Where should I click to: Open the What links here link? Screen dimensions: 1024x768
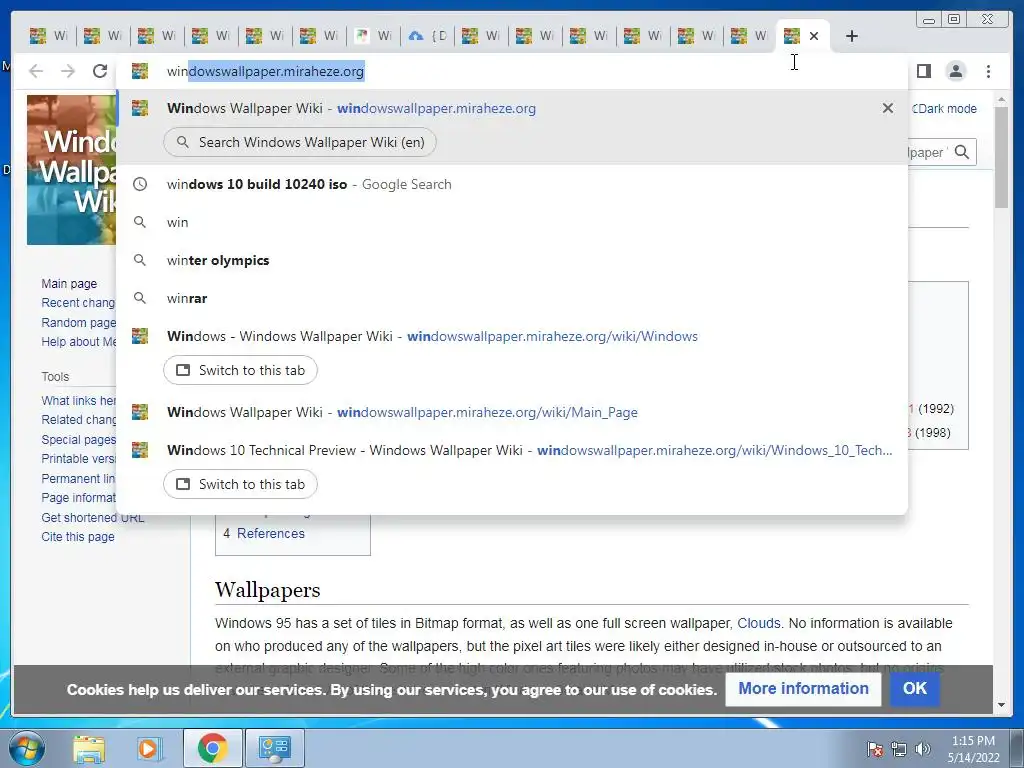(x=78, y=400)
